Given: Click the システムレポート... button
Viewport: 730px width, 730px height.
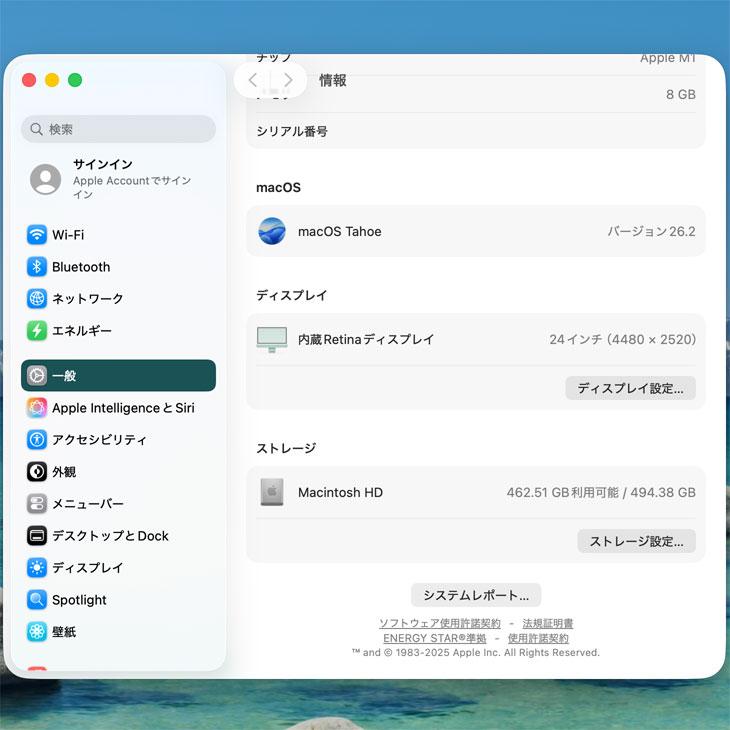Looking at the screenshot, I should coord(476,595).
